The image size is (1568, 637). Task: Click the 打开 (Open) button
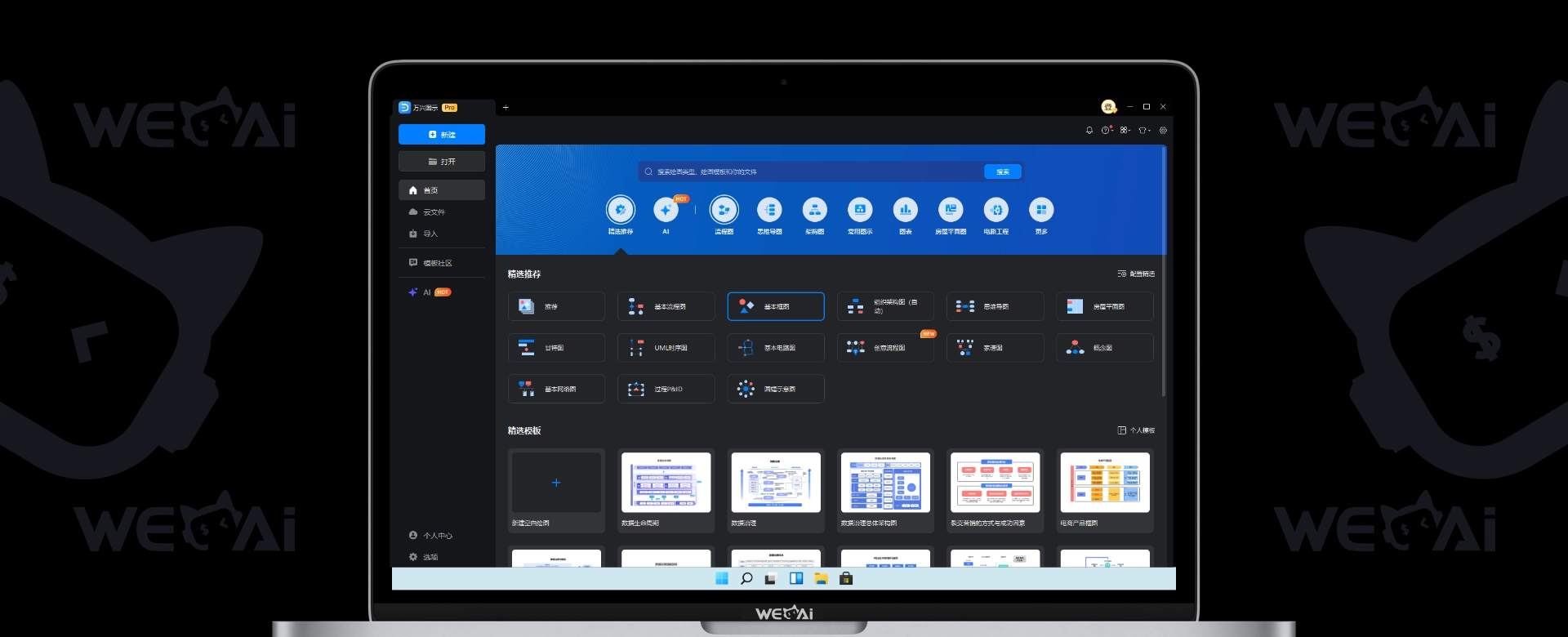pos(441,162)
